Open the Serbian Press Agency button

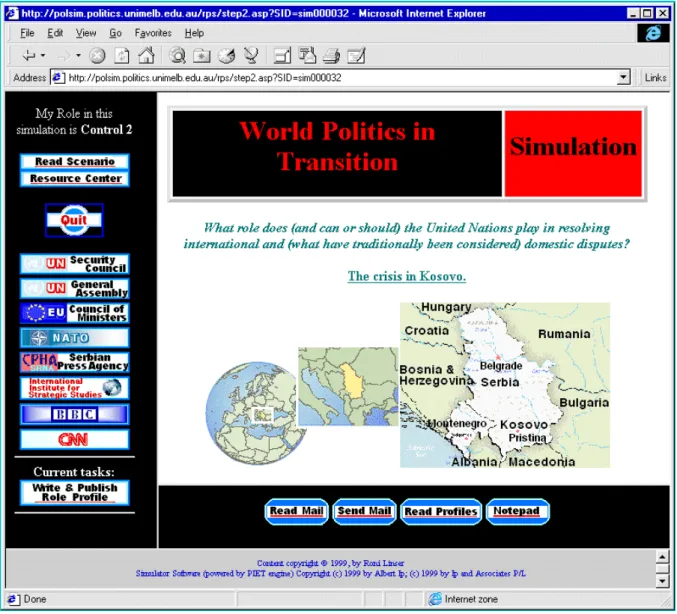[75, 362]
